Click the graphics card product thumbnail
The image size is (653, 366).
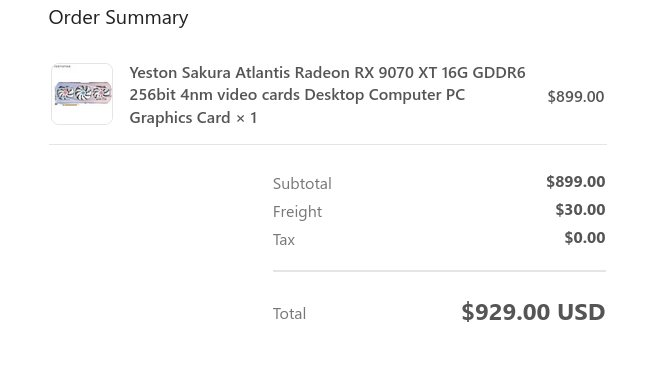(x=82, y=94)
